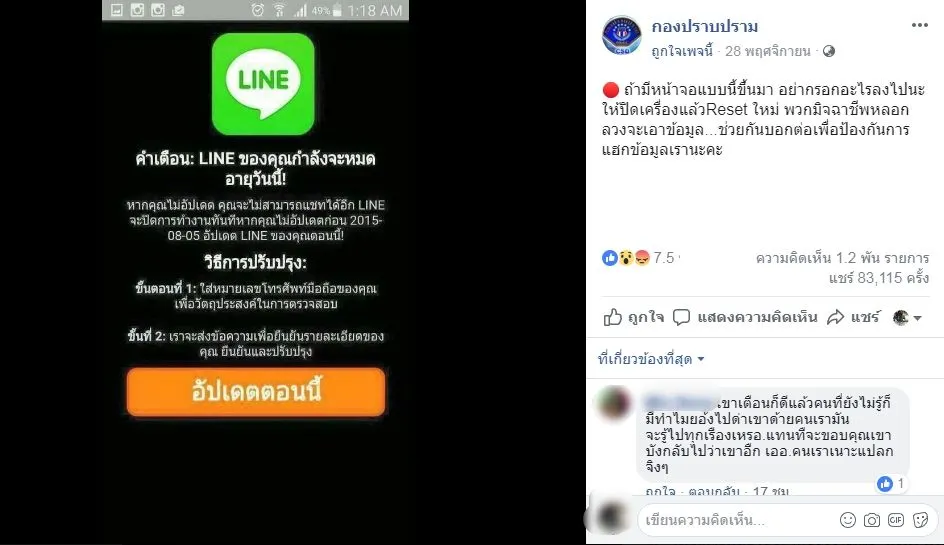Click the เขียนความคิดเห็น comment input field
This screenshot has width=944, height=545.
738,520
